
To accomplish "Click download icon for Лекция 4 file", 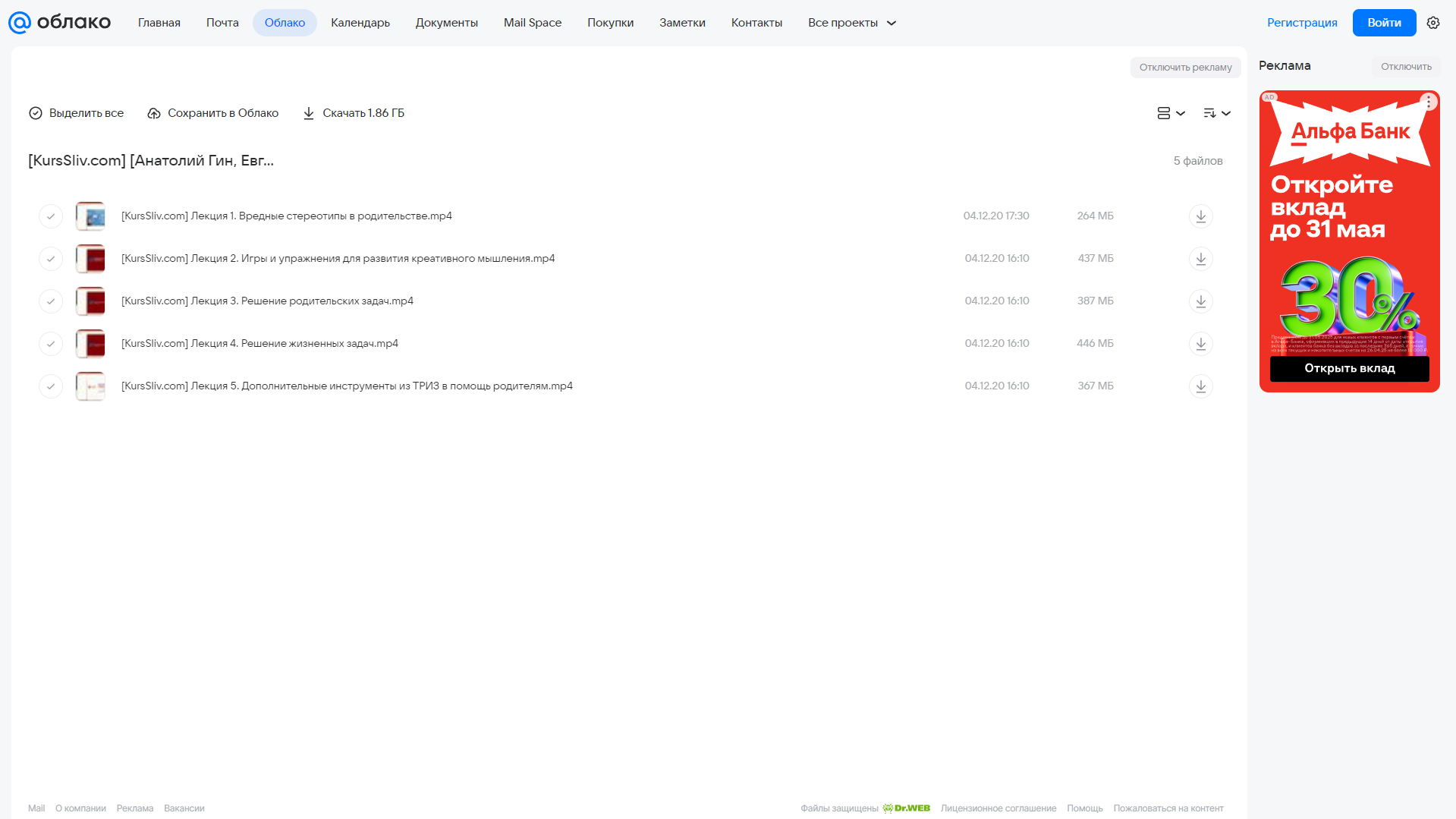I will (1200, 344).
